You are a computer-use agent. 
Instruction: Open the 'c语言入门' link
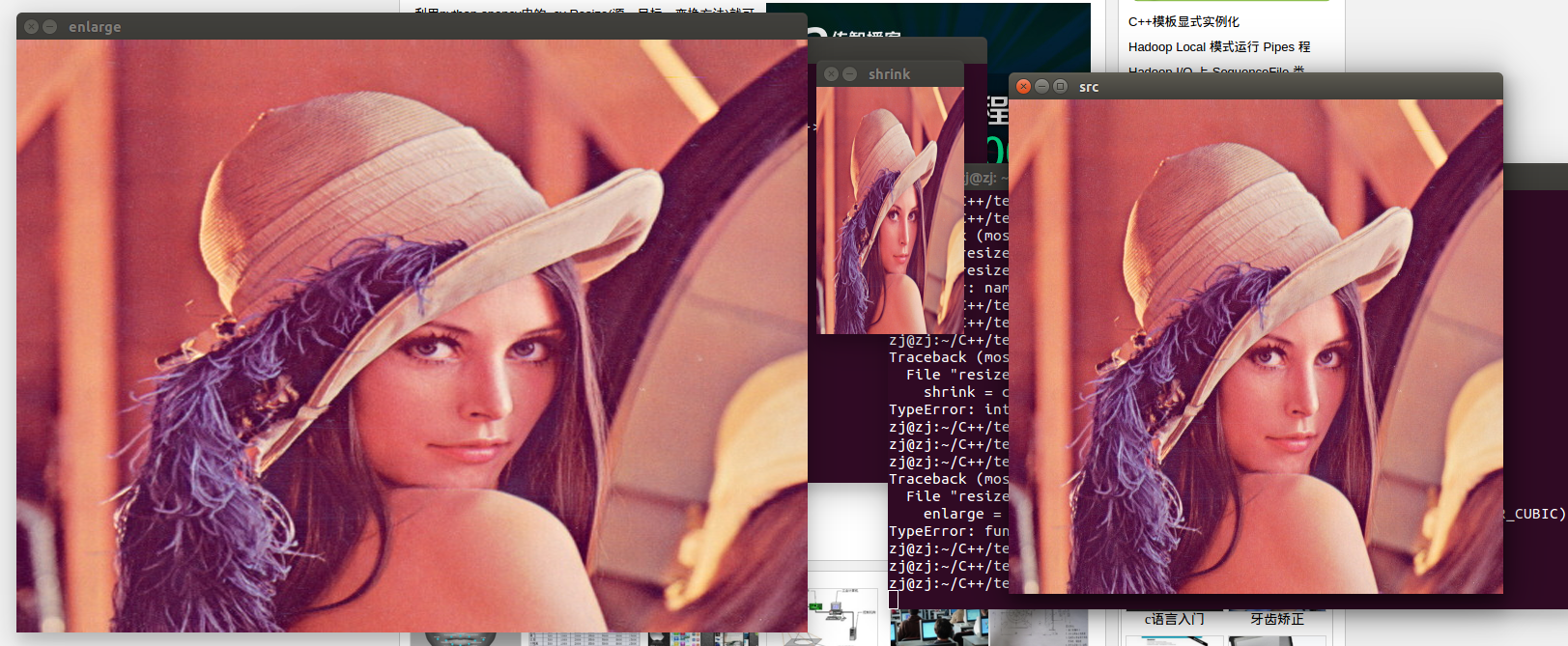(1174, 619)
